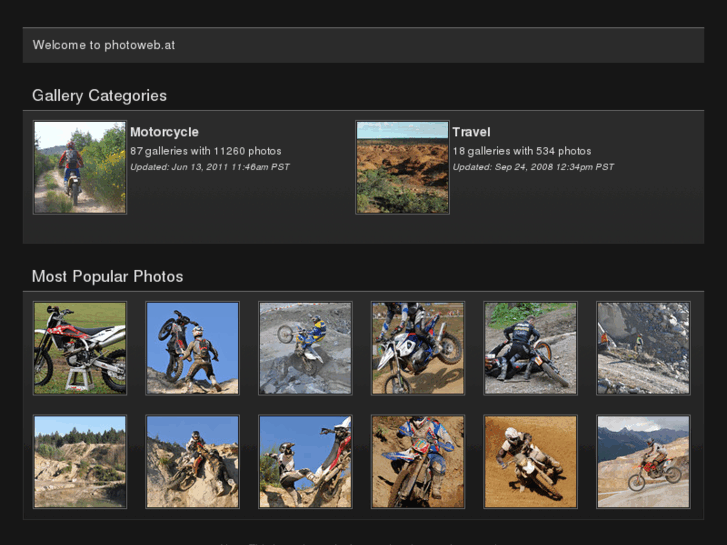Viewport: 727px width, 545px height.
Task: Click the Motorcycle category title link
Action: click(164, 132)
